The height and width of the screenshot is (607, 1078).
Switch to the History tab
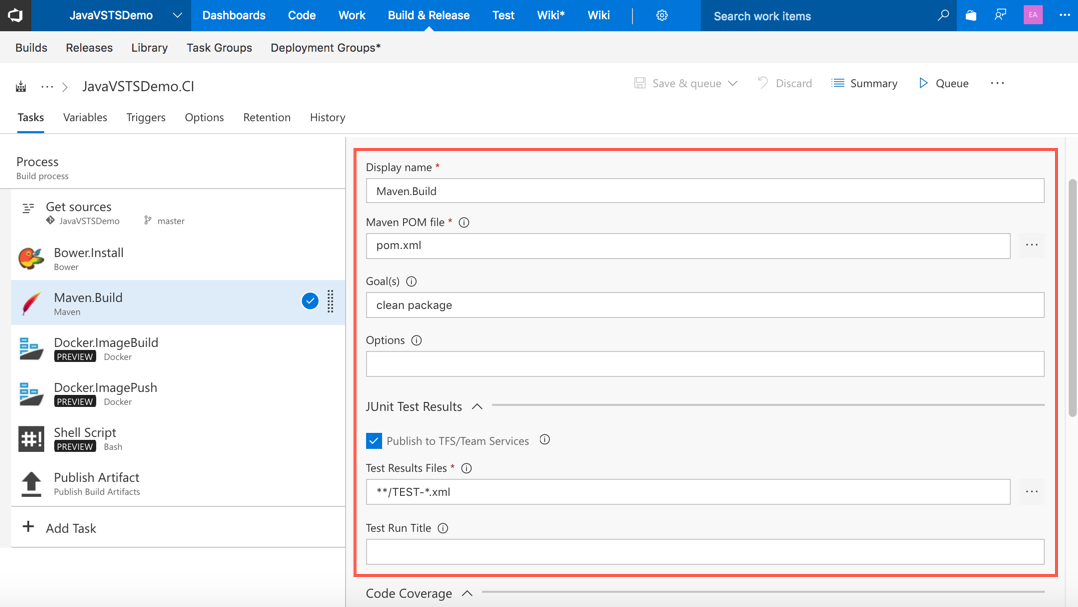pyautogui.click(x=327, y=117)
